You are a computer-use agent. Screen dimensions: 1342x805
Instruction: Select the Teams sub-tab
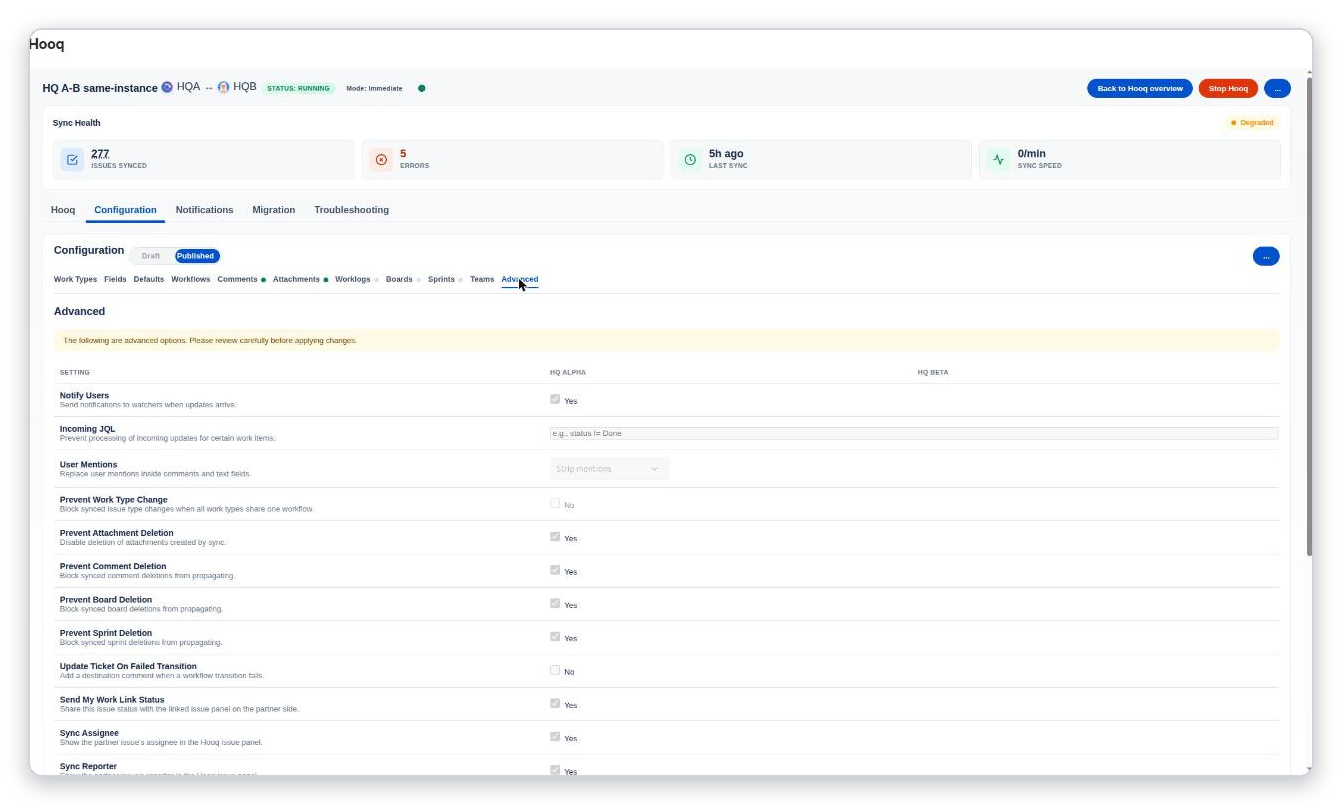482,279
